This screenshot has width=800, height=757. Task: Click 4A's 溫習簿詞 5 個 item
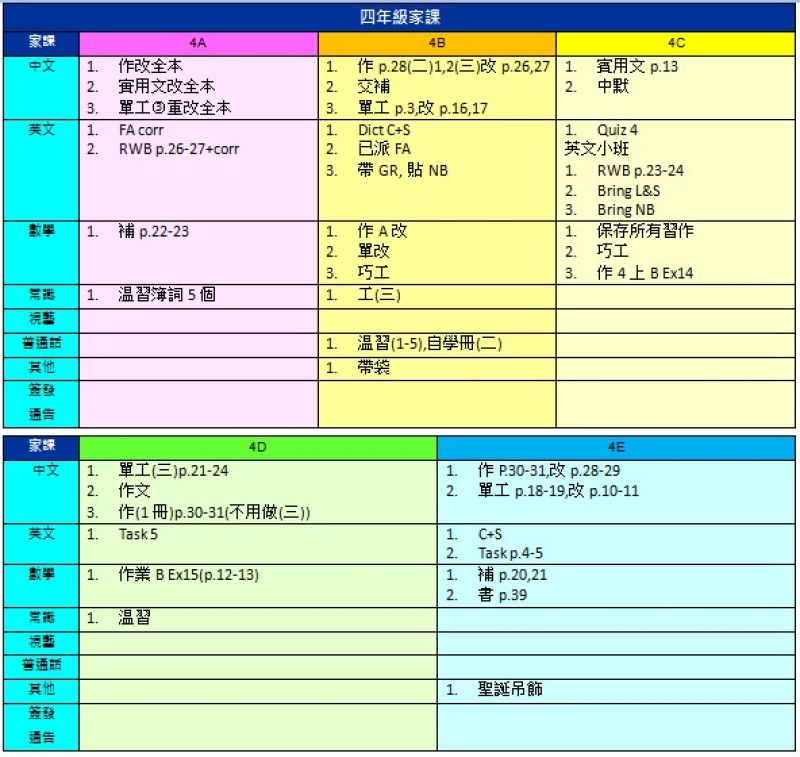tap(174, 295)
